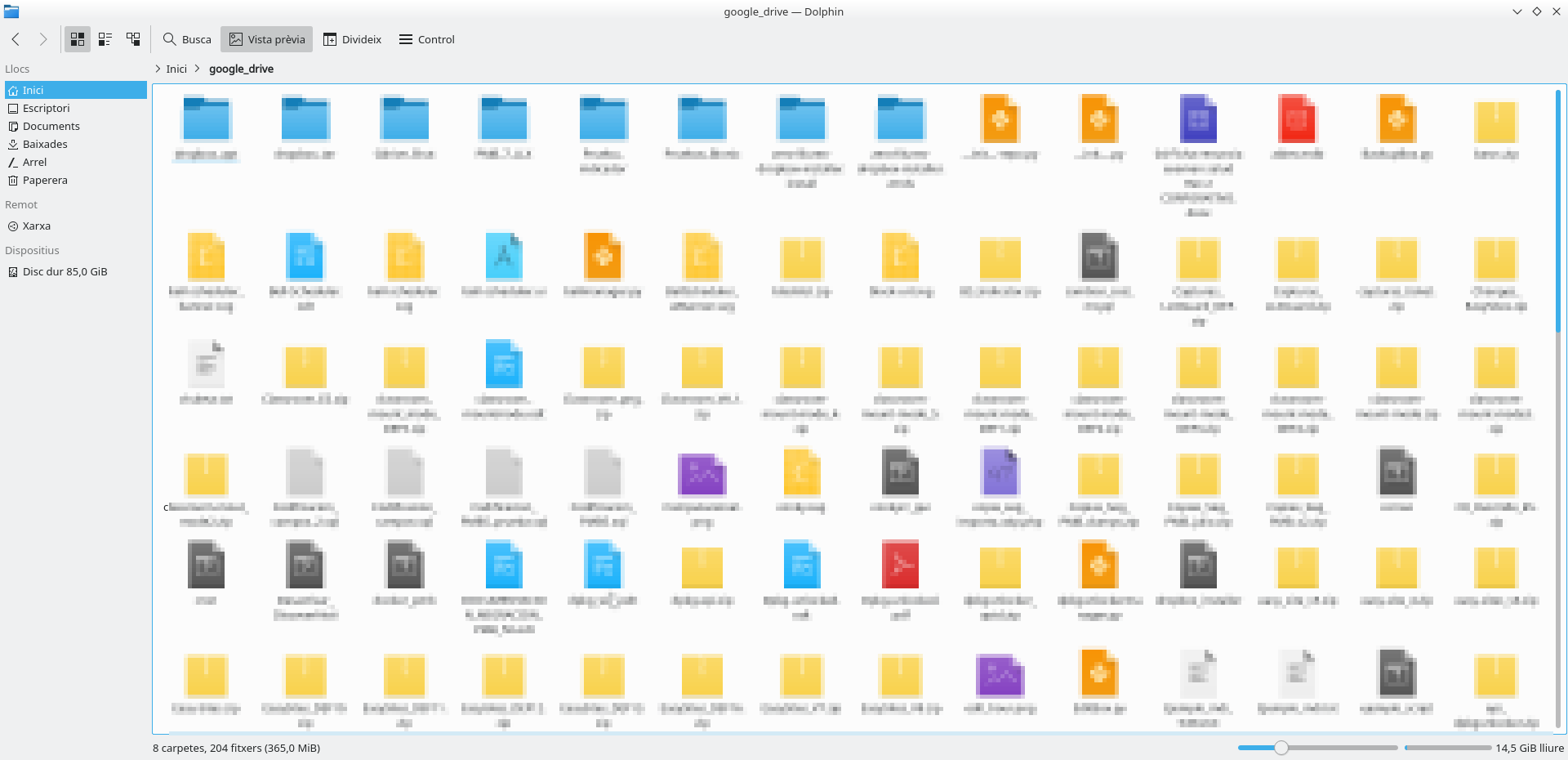Open Xarxa network location
The image size is (1568, 760).
coord(36,226)
